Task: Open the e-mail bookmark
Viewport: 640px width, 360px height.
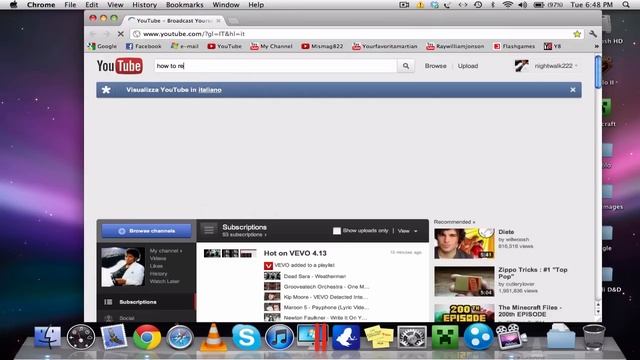Action: pos(184,46)
